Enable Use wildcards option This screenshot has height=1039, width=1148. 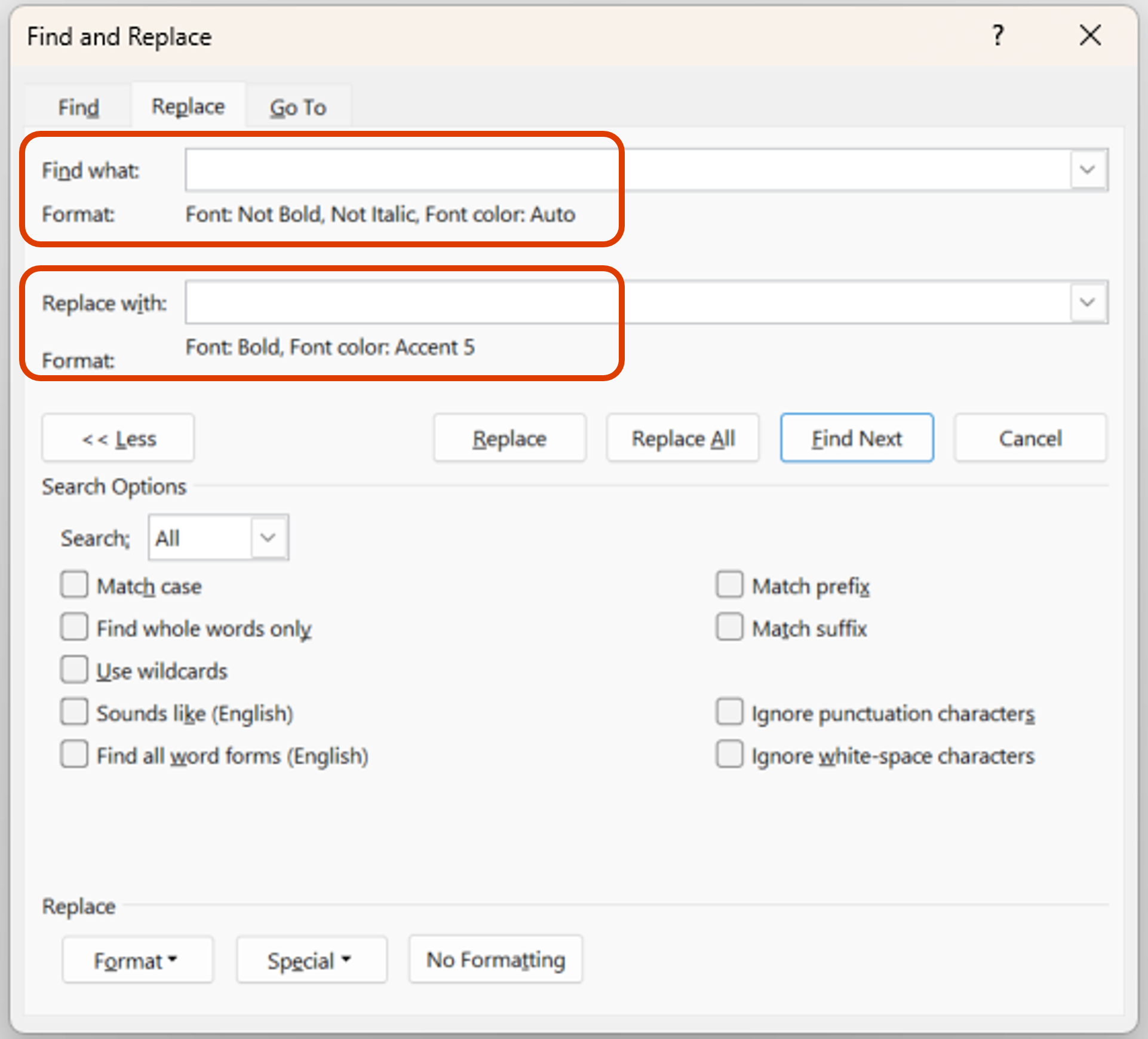pyautogui.click(x=75, y=670)
